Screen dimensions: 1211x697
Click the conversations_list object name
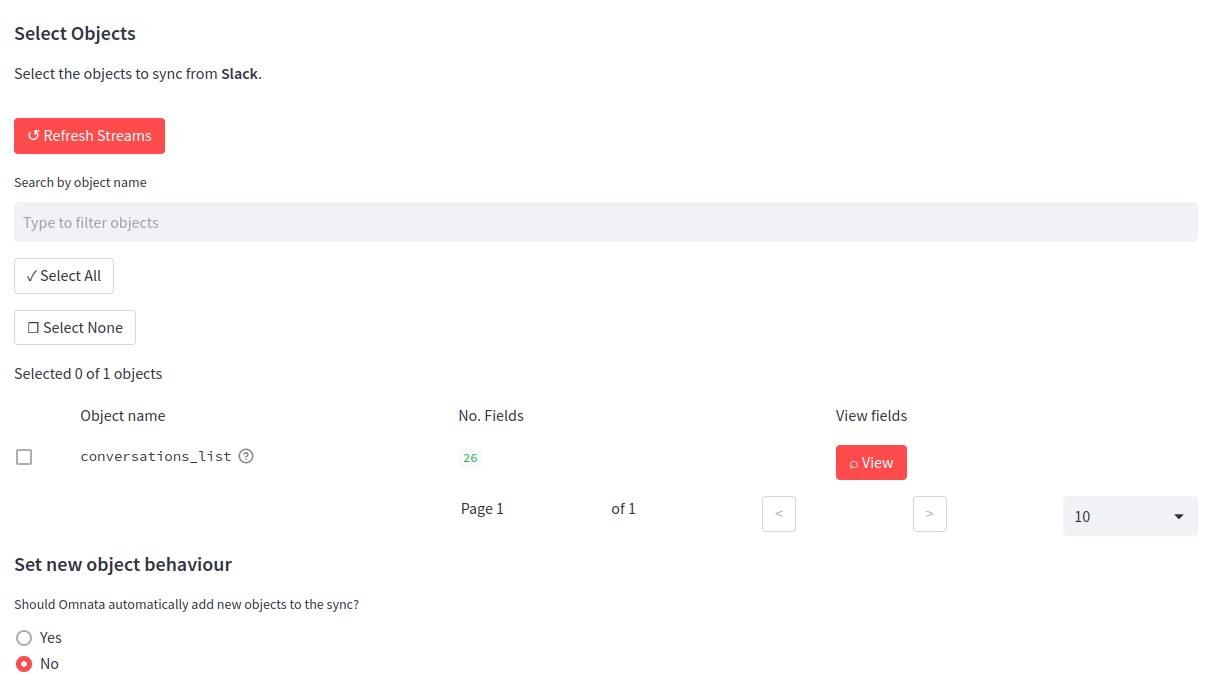point(156,456)
